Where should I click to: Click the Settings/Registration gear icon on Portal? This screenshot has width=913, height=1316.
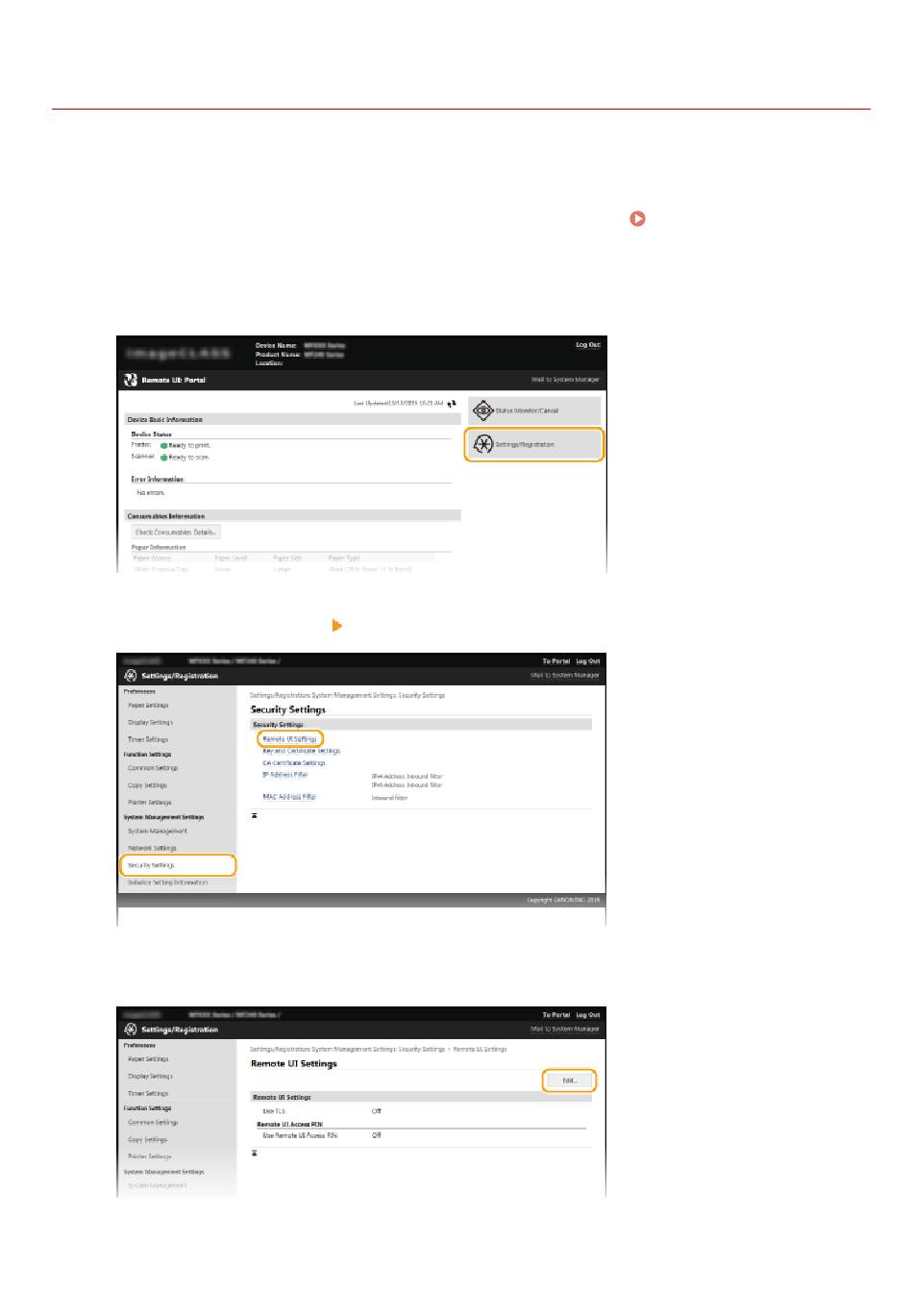[x=483, y=445]
